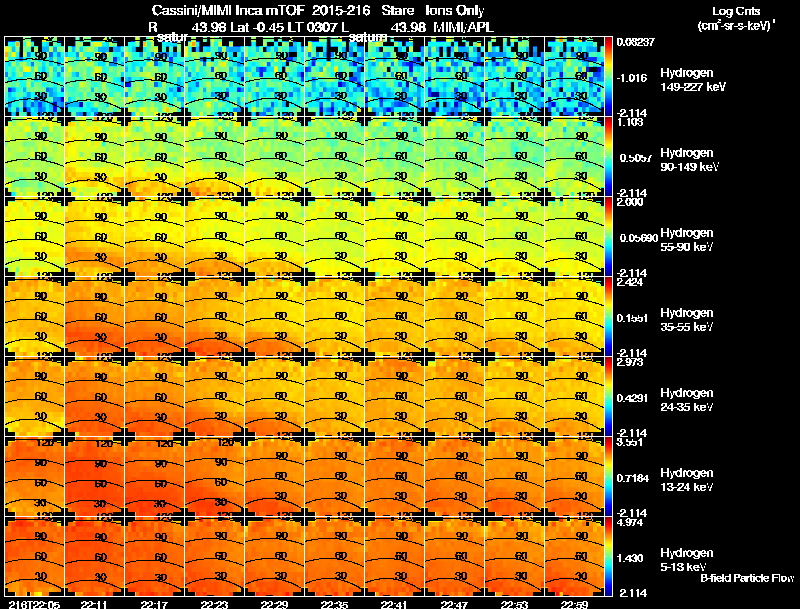The image size is (800, 609).
Task: Click the '22:35' time label
Action: click(334, 604)
